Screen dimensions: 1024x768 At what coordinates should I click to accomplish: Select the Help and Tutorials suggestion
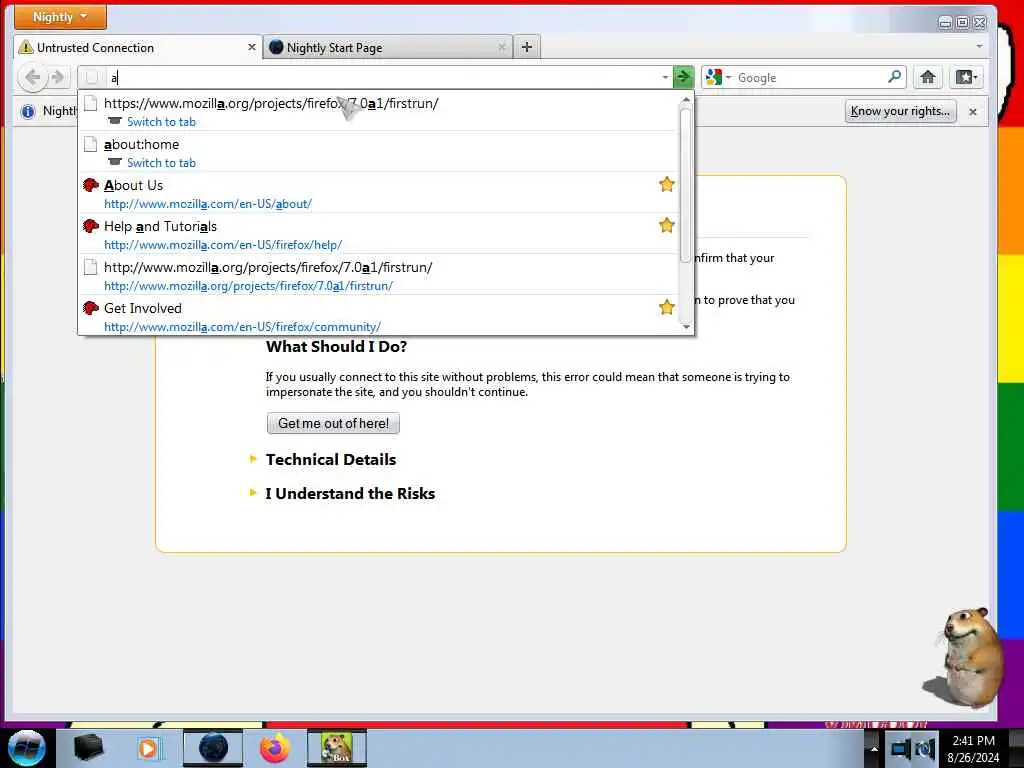pyautogui.click(x=379, y=234)
